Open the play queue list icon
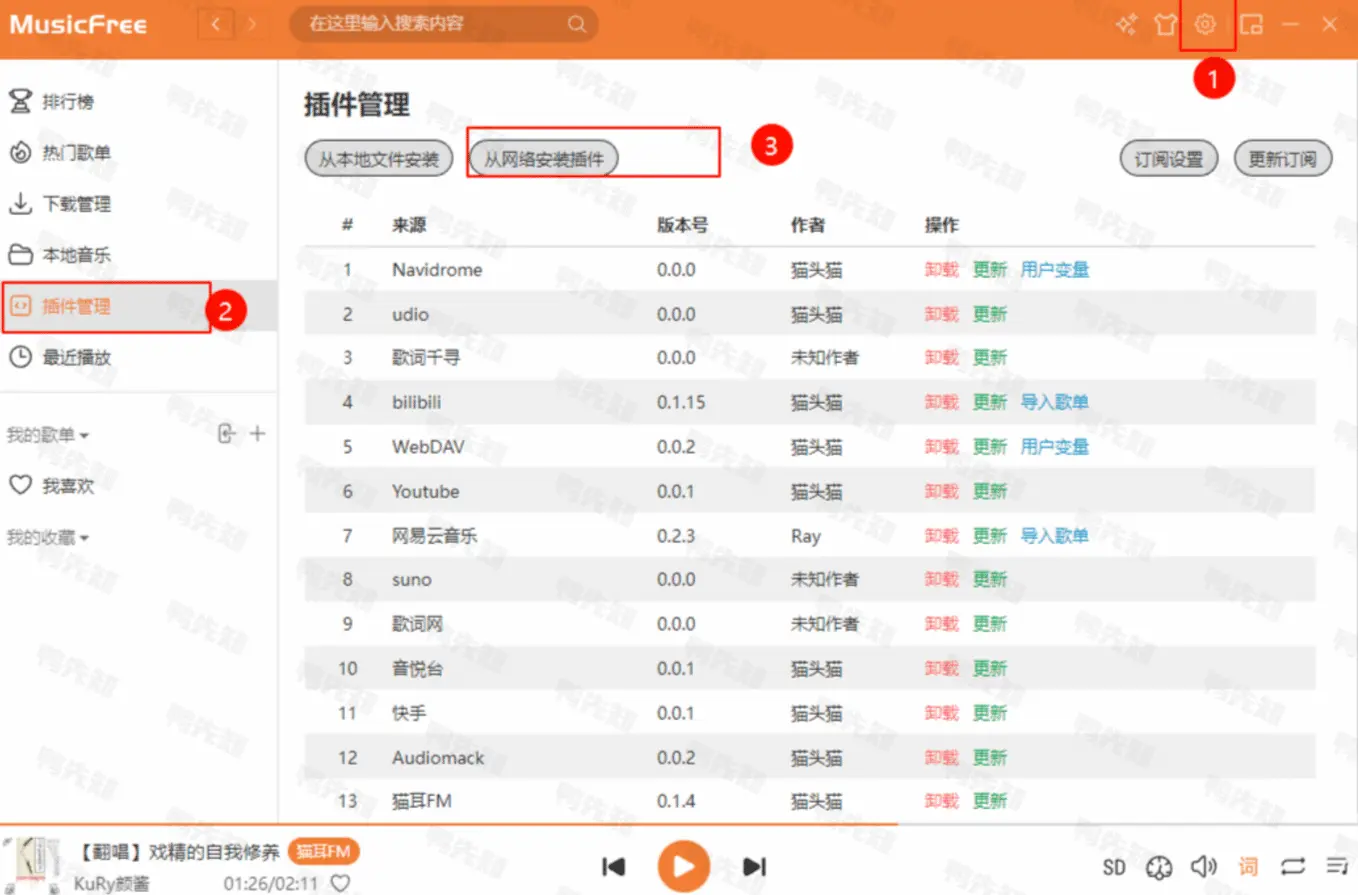The width and height of the screenshot is (1358, 895). [1336, 866]
